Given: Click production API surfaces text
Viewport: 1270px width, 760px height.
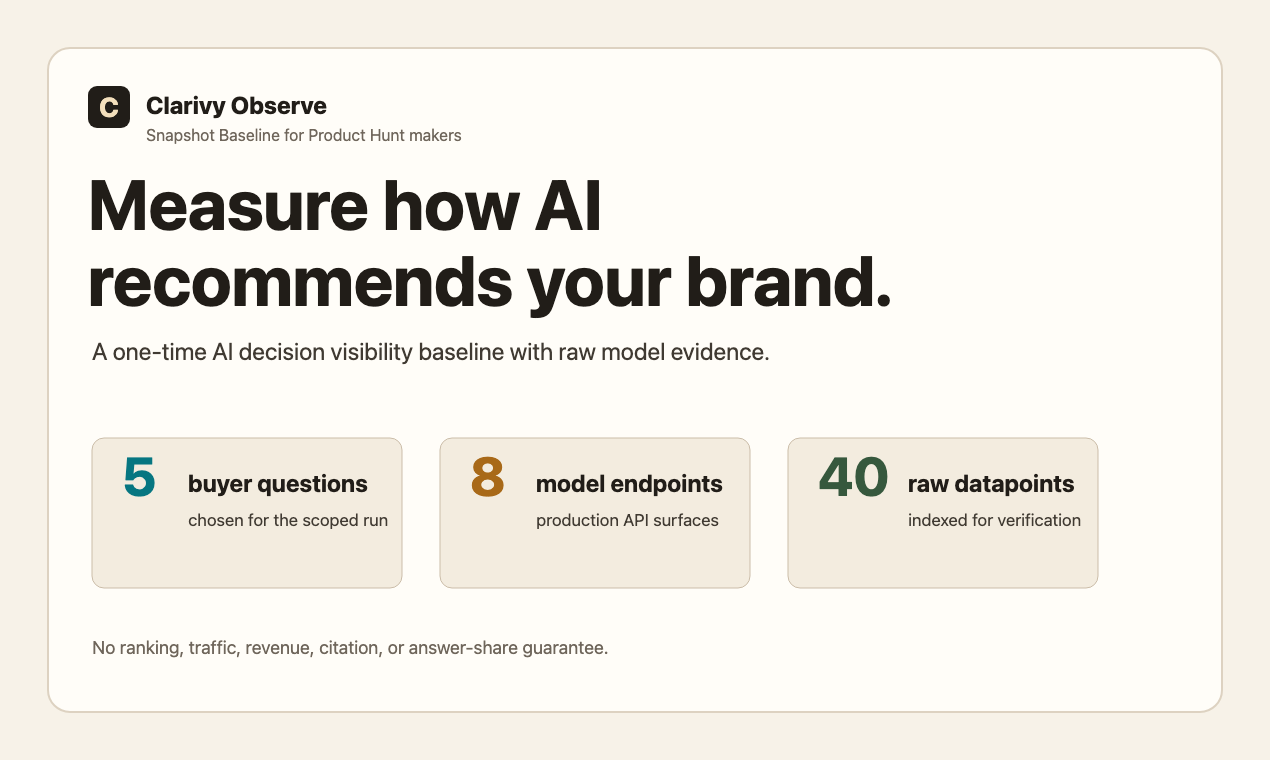Looking at the screenshot, I should point(627,520).
